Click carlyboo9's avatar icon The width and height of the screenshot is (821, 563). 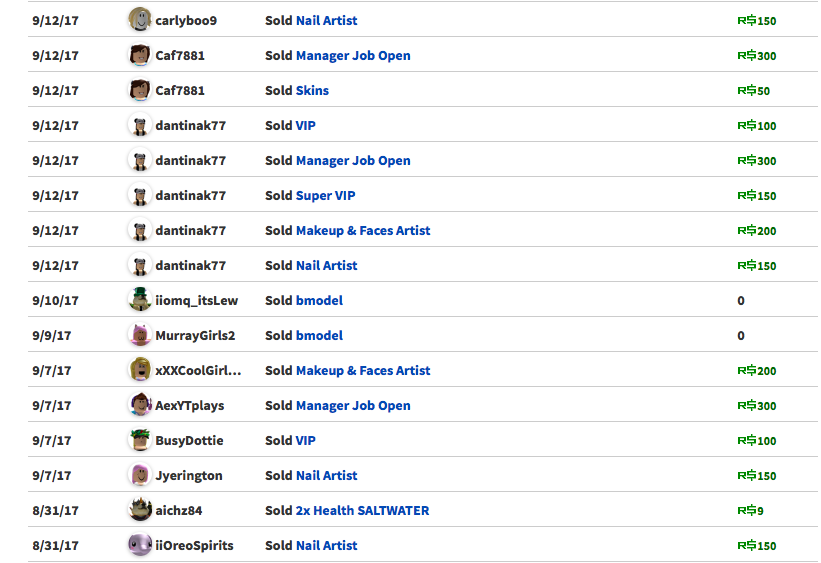(x=140, y=20)
